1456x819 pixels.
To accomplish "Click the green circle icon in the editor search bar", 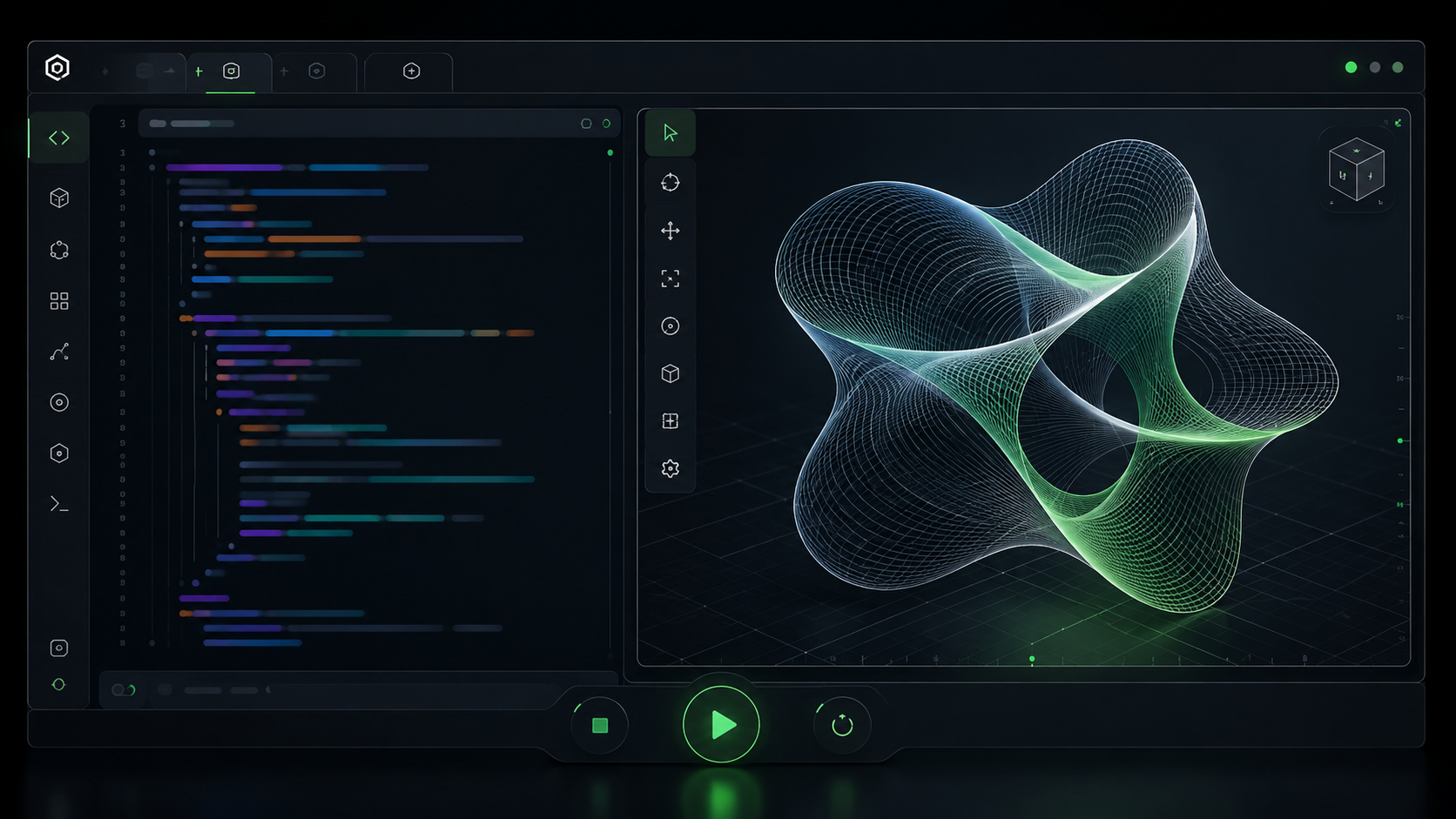I will [606, 124].
